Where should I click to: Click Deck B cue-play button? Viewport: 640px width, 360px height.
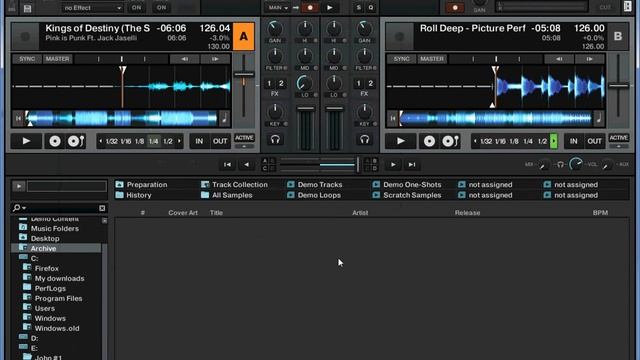pyautogui.click(x=451, y=141)
